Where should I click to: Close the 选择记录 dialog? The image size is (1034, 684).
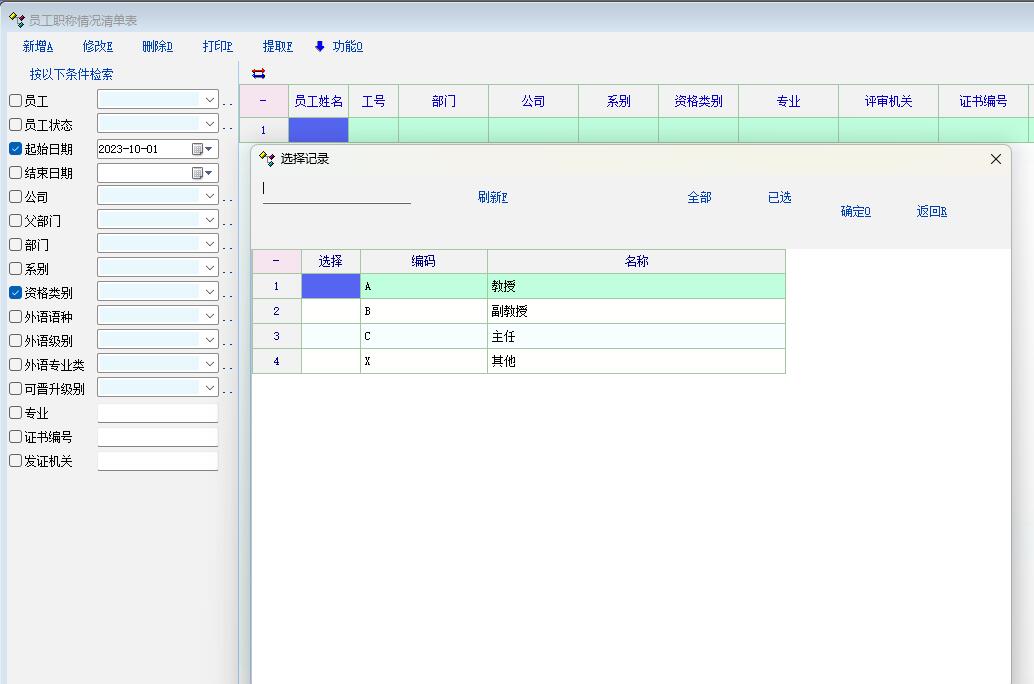[995, 159]
